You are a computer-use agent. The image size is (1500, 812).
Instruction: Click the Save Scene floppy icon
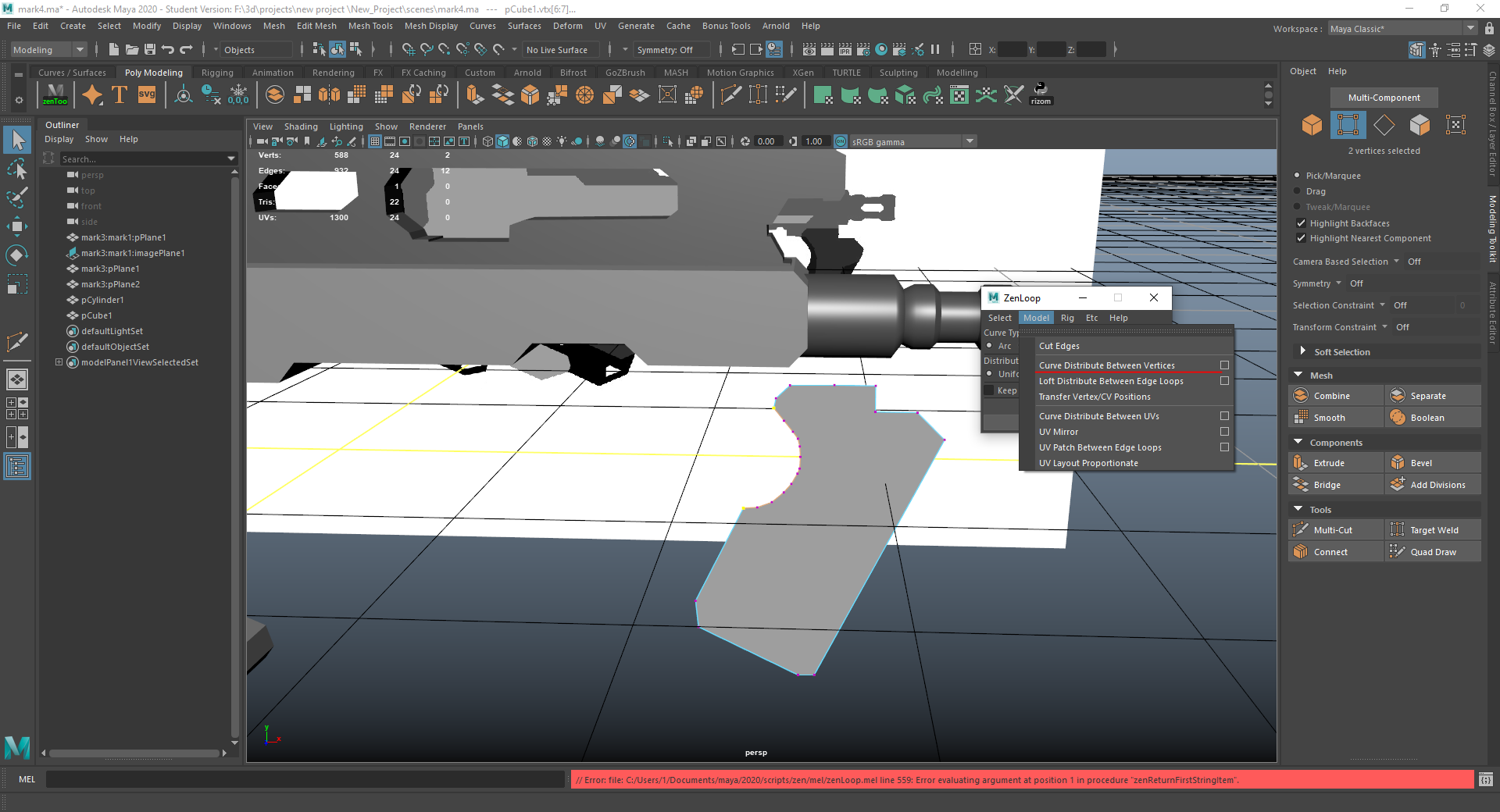pos(148,49)
